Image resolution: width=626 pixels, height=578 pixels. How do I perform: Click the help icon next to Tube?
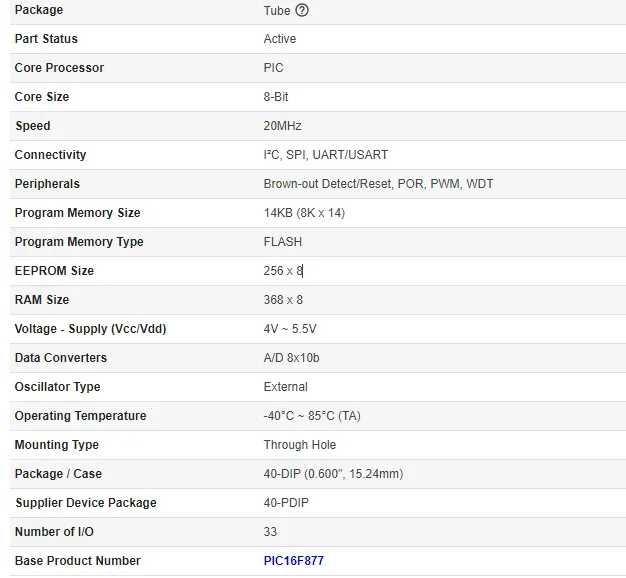(302, 11)
